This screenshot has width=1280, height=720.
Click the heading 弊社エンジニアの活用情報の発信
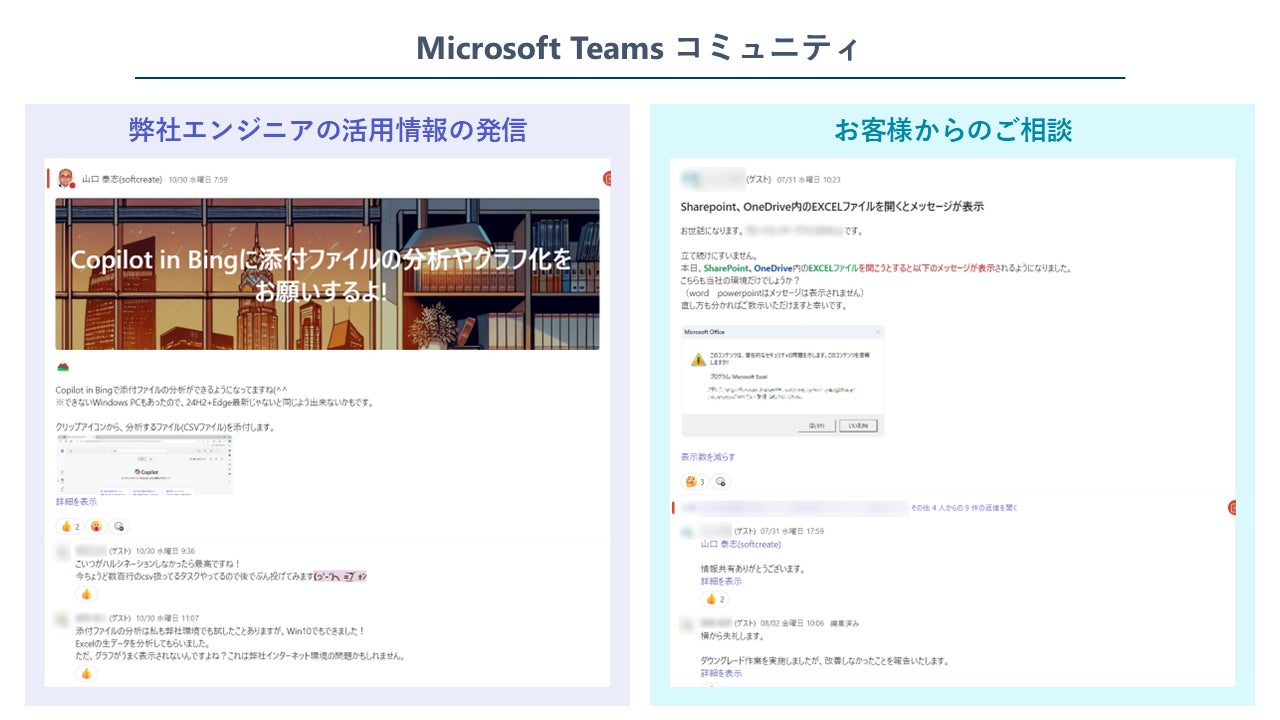328,130
